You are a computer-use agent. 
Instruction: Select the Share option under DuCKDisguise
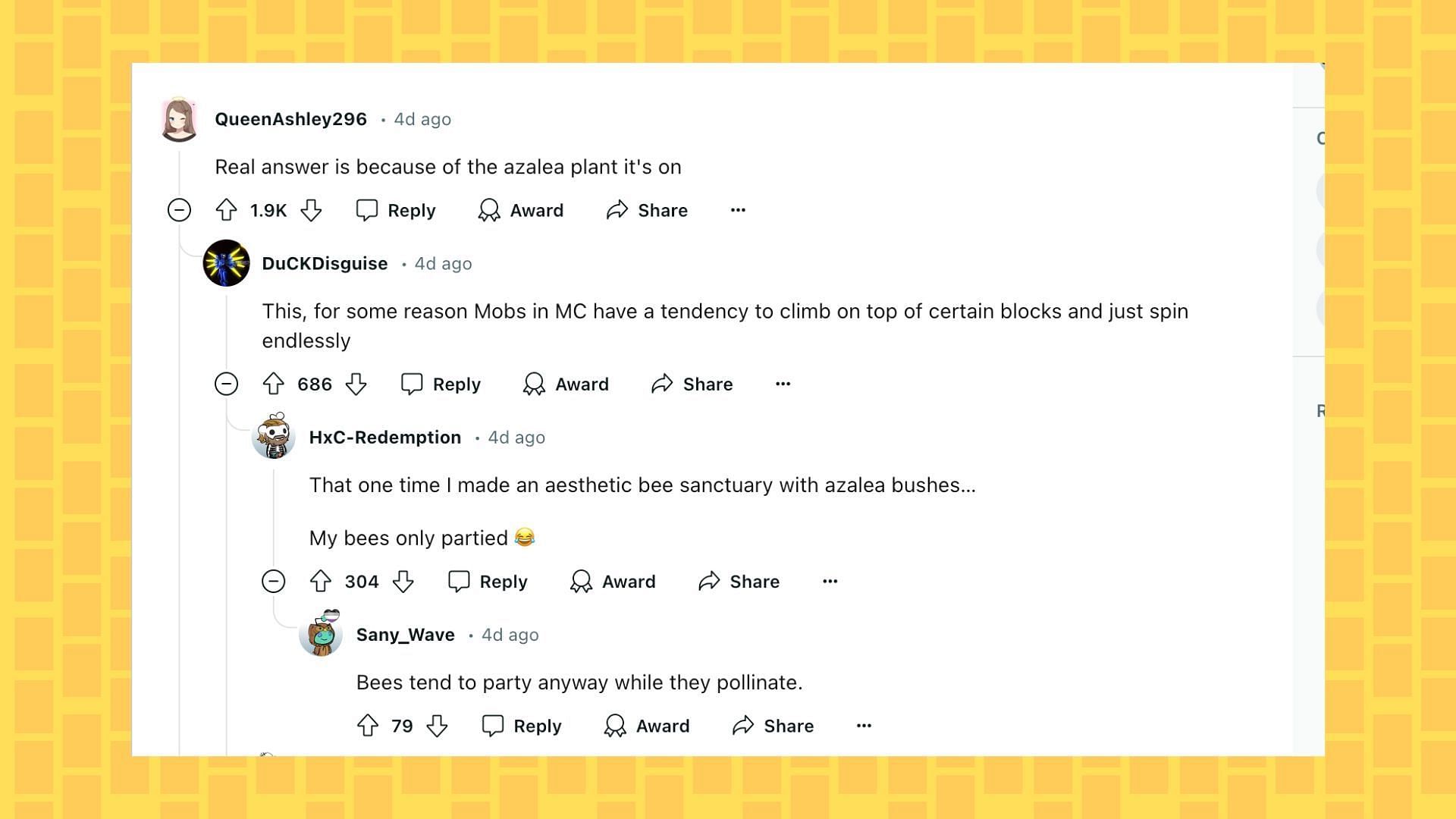pos(693,384)
